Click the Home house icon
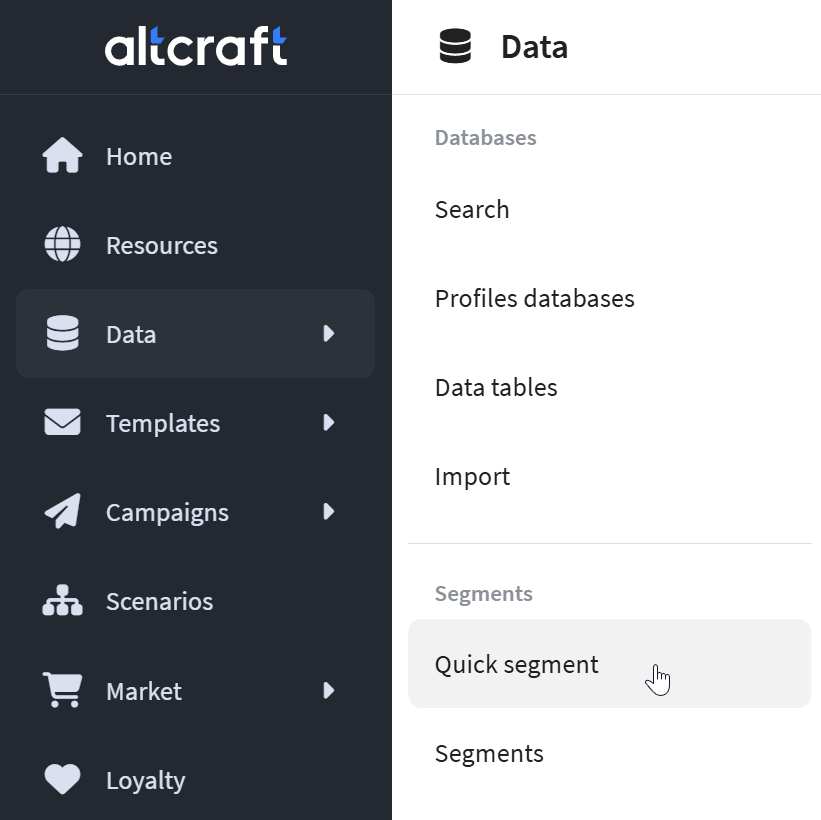Screen dimensions: 821x820 point(62,156)
